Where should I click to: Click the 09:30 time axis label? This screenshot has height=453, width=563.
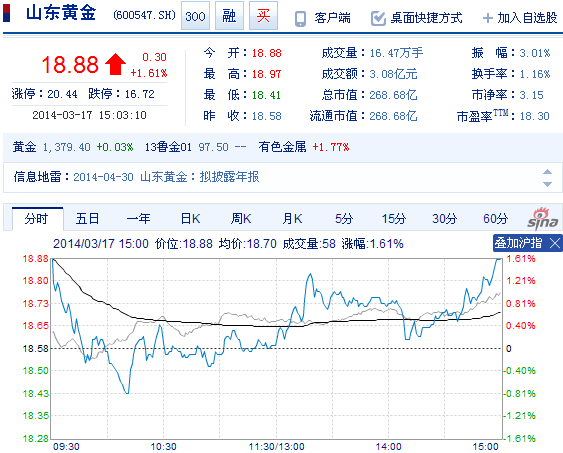66,447
